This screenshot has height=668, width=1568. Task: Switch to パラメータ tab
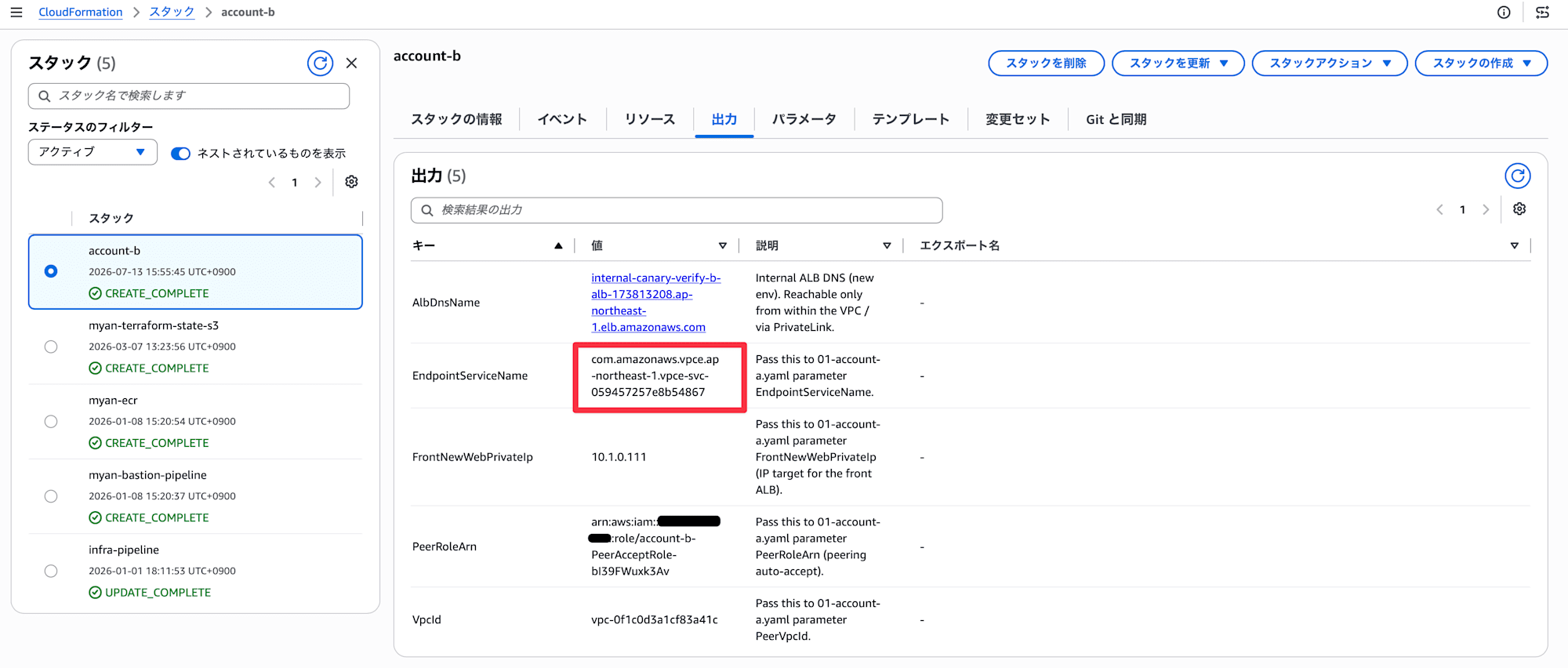804,119
